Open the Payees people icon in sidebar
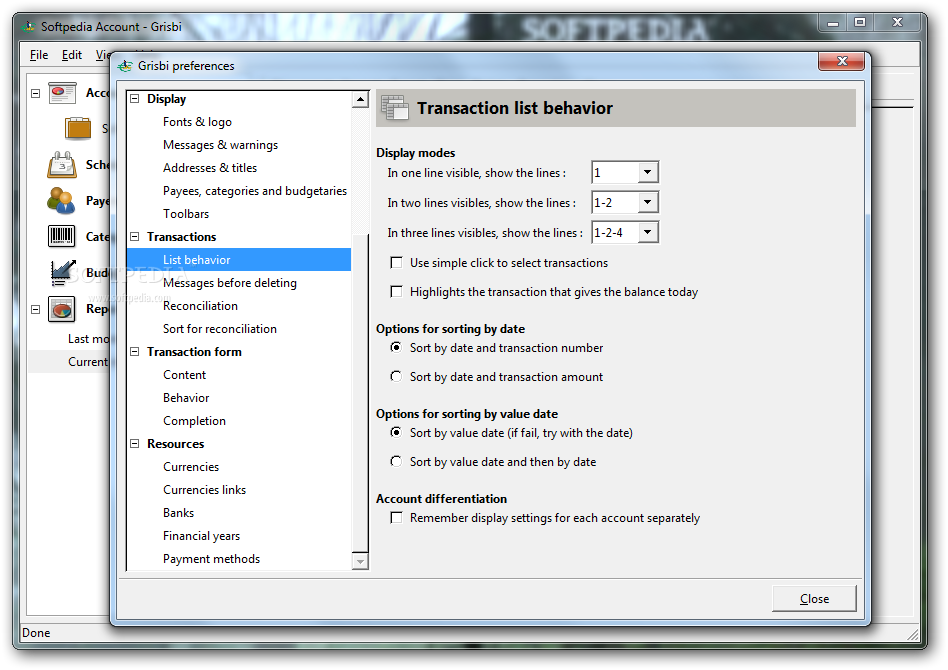Viewport: 948px width, 670px height. 61,201
